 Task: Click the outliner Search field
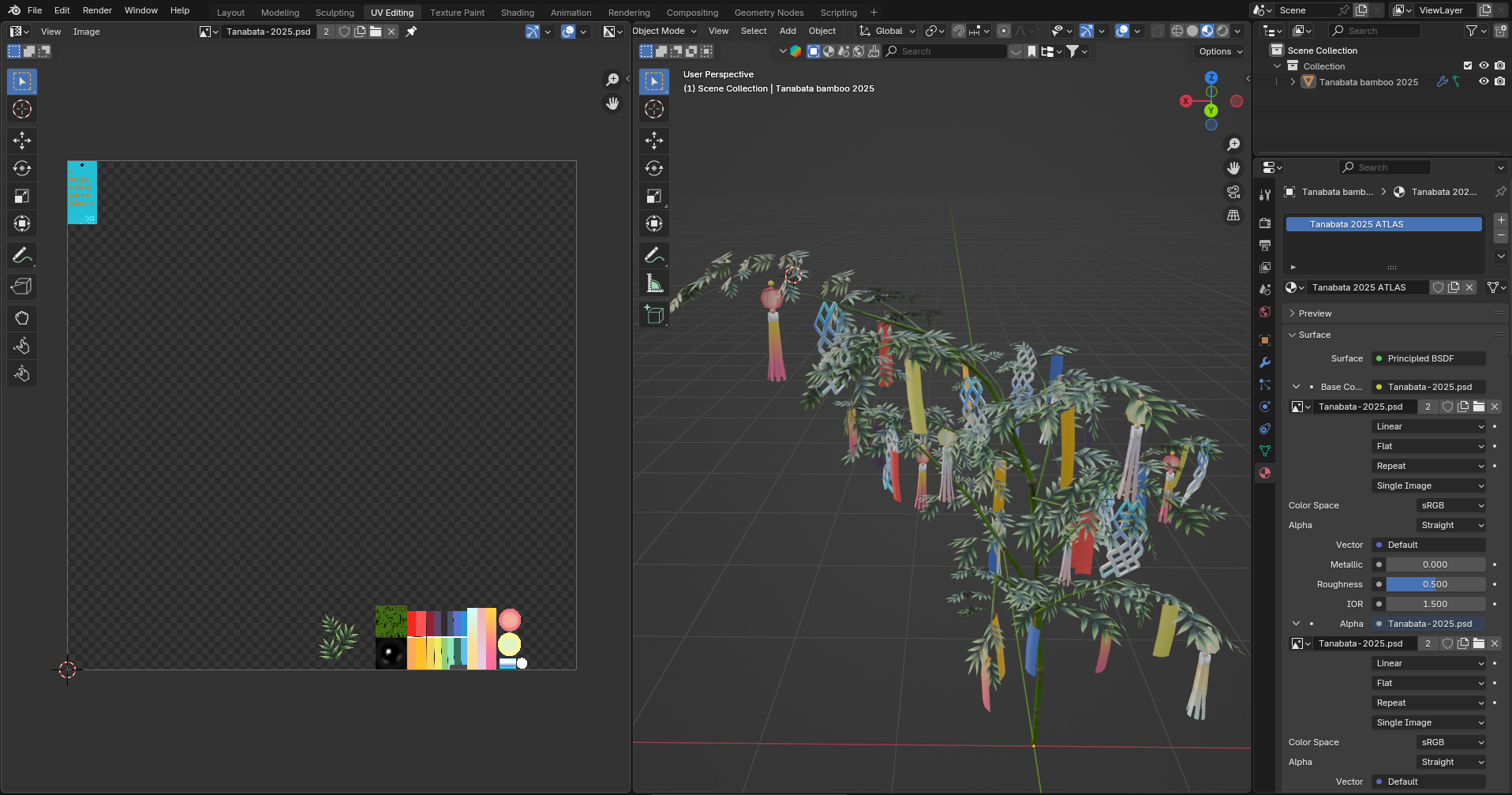1375,31
